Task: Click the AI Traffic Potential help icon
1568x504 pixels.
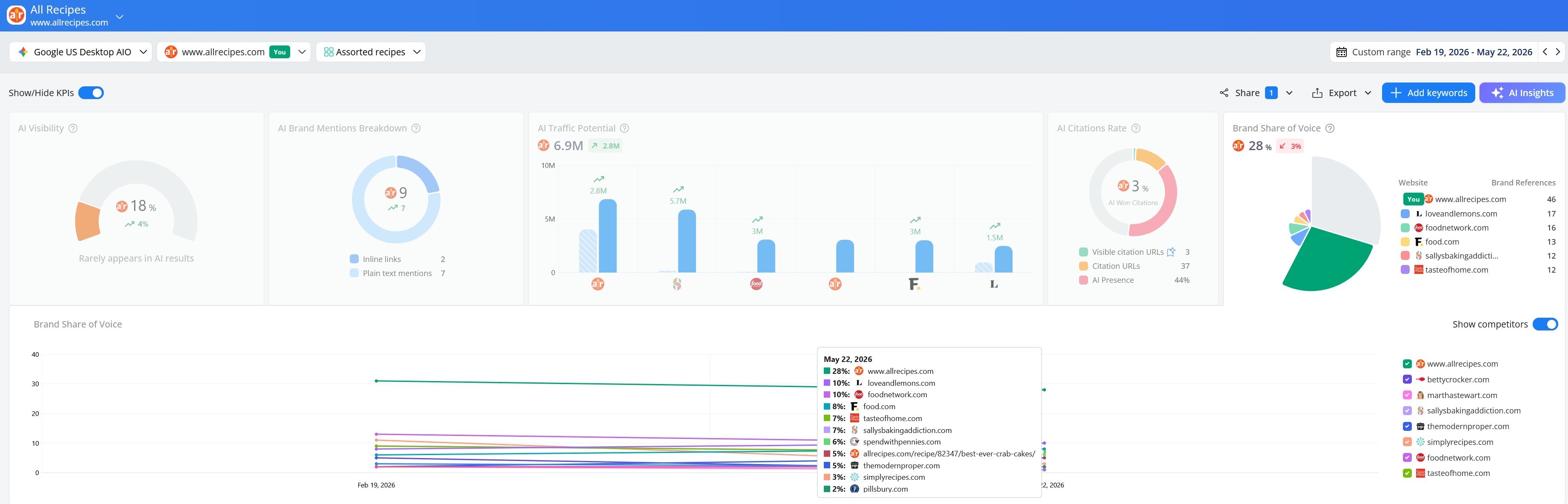Action: tap(625, 128)
